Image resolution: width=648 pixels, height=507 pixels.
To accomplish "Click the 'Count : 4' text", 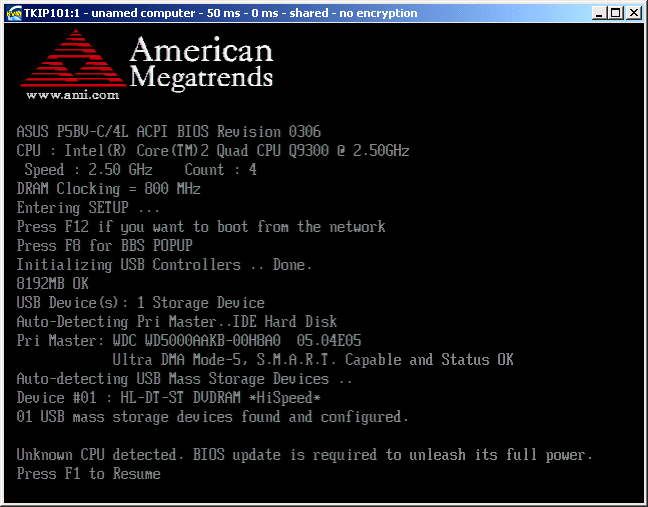I will tap(220, 169).
